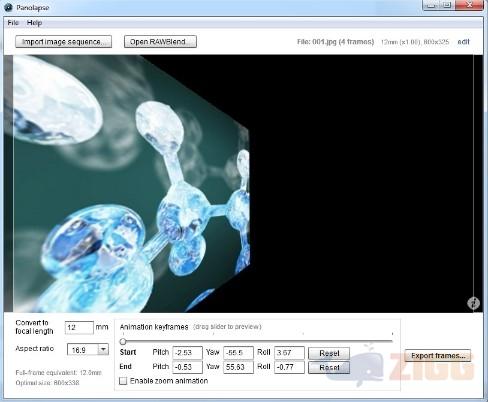Enable zoom animation checkbox
488x402 pixels.
point(123,381)
